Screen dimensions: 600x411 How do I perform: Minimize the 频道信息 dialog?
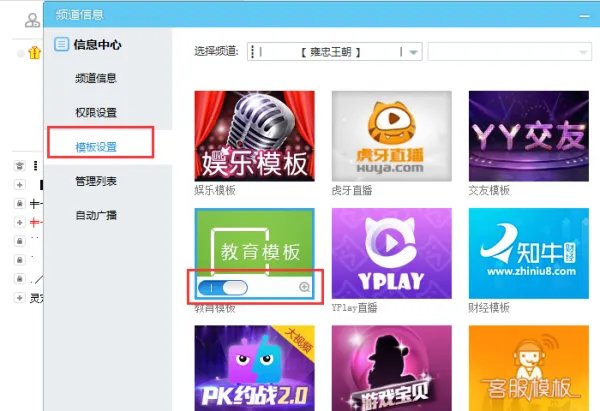click(584, 16)
